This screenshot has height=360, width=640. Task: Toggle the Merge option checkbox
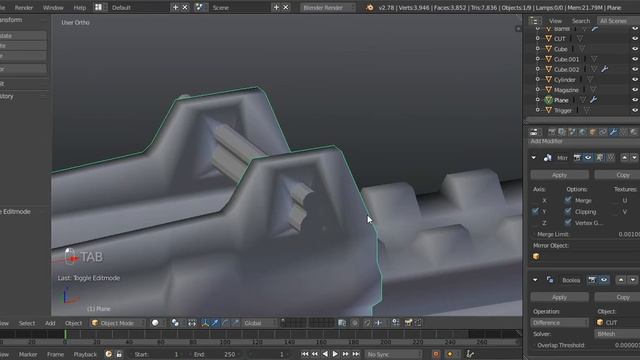(x=568, y=200)
